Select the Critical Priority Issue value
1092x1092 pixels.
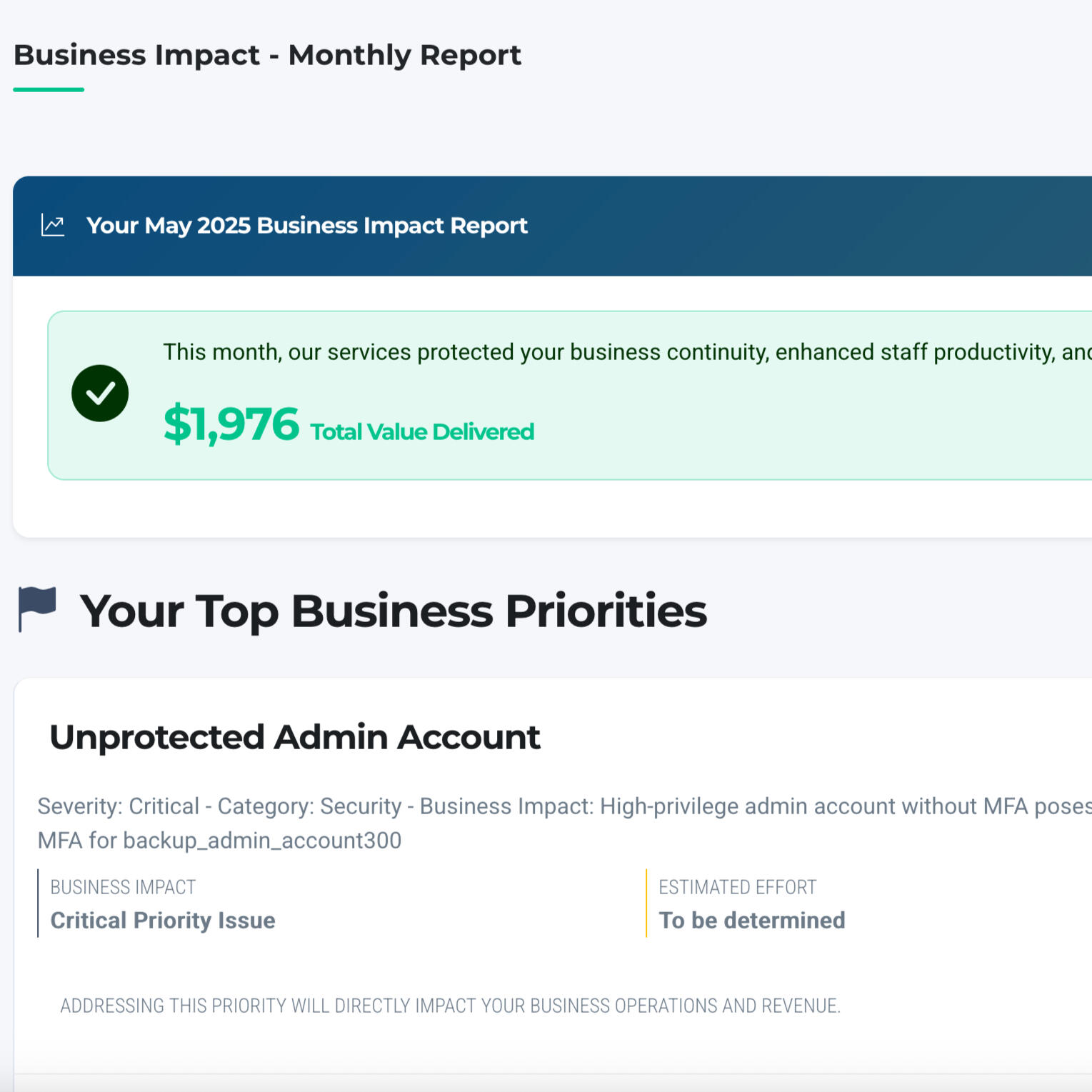(x=163, y=921)
